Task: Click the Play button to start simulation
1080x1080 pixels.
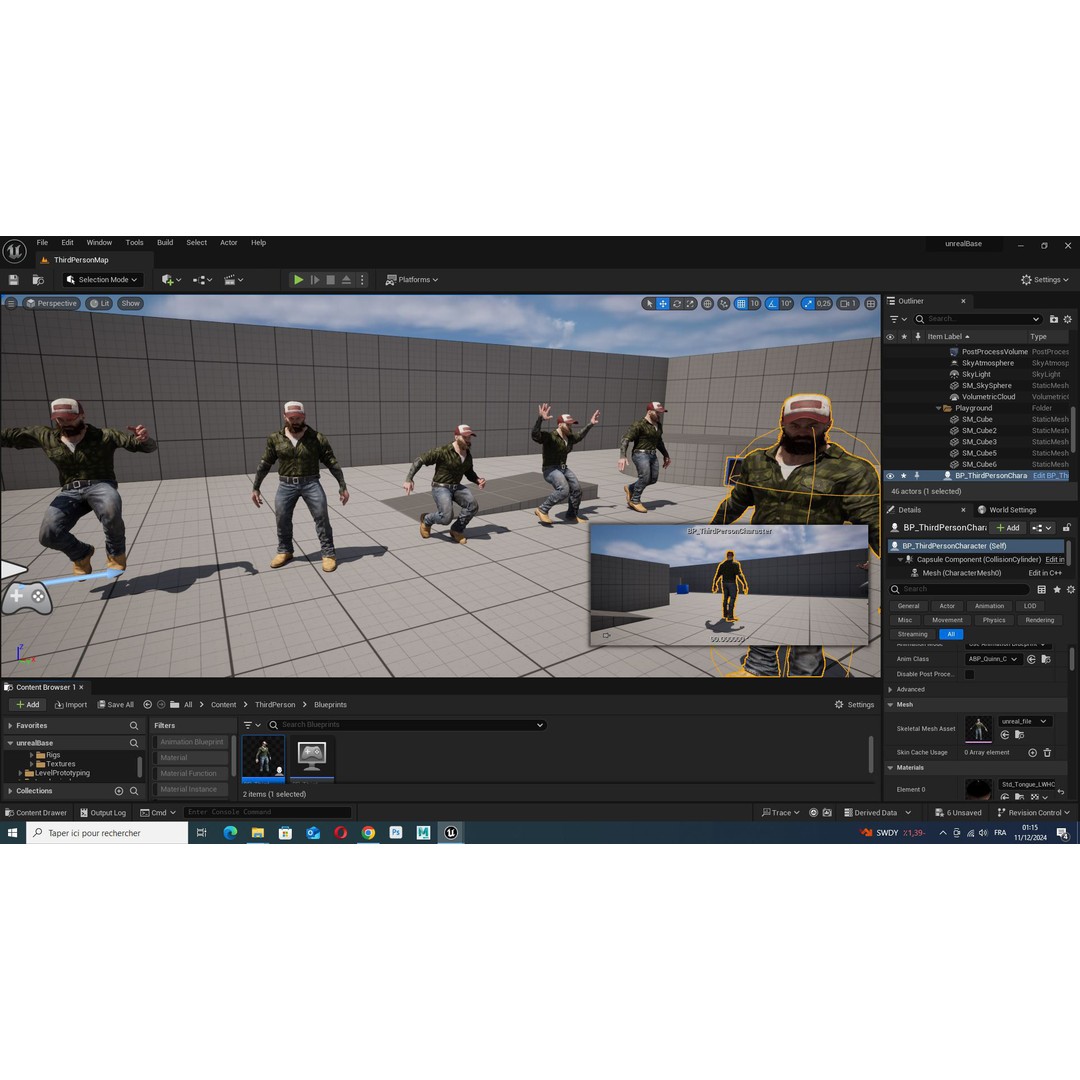Action: (x=298, y=280)
